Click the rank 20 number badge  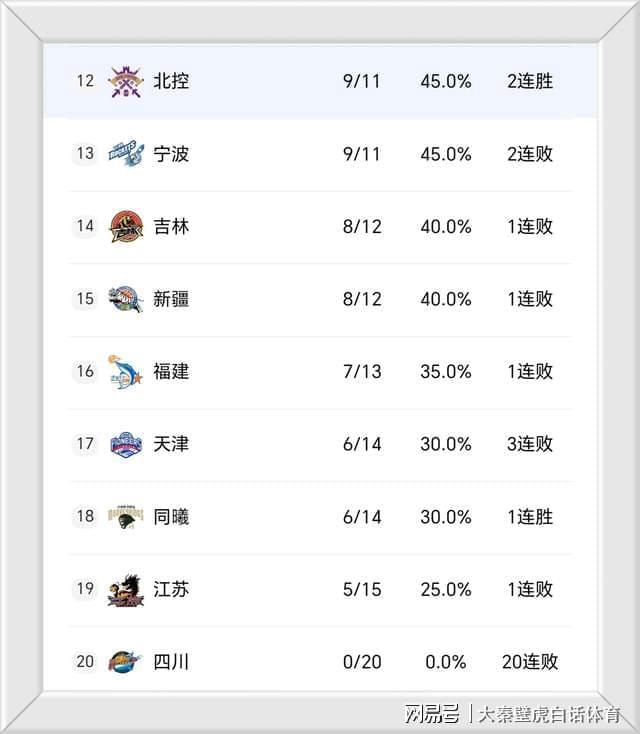(85, 661)
